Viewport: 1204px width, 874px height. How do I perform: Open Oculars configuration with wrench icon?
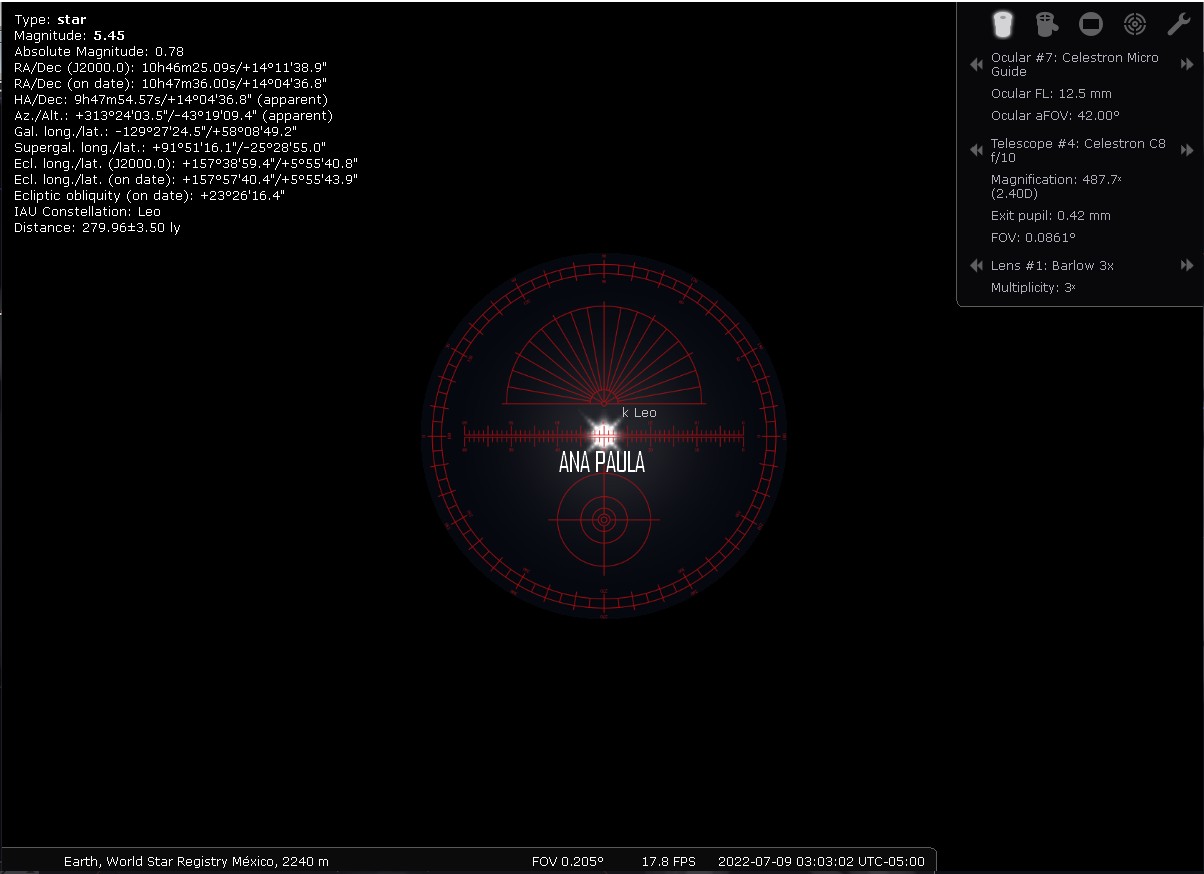click(1178, 23)
